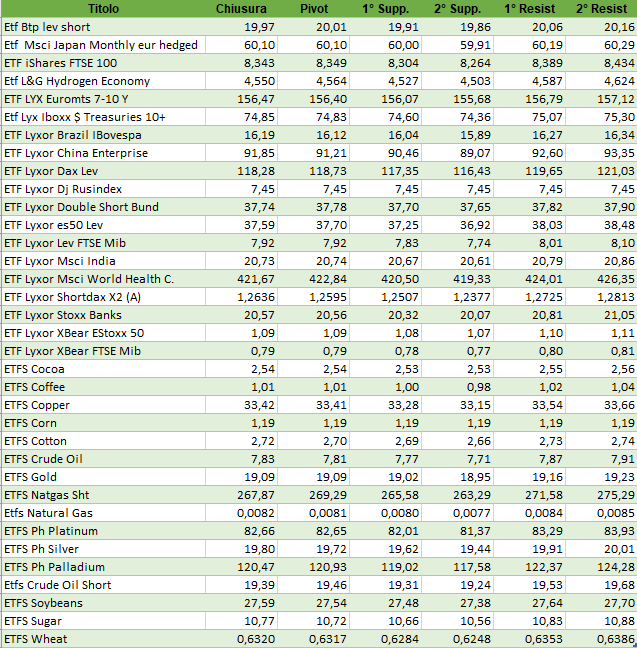Click the ETFS Ph Platinum title cell
Viewport: 637px width, 648px height.
coord(103,531)
